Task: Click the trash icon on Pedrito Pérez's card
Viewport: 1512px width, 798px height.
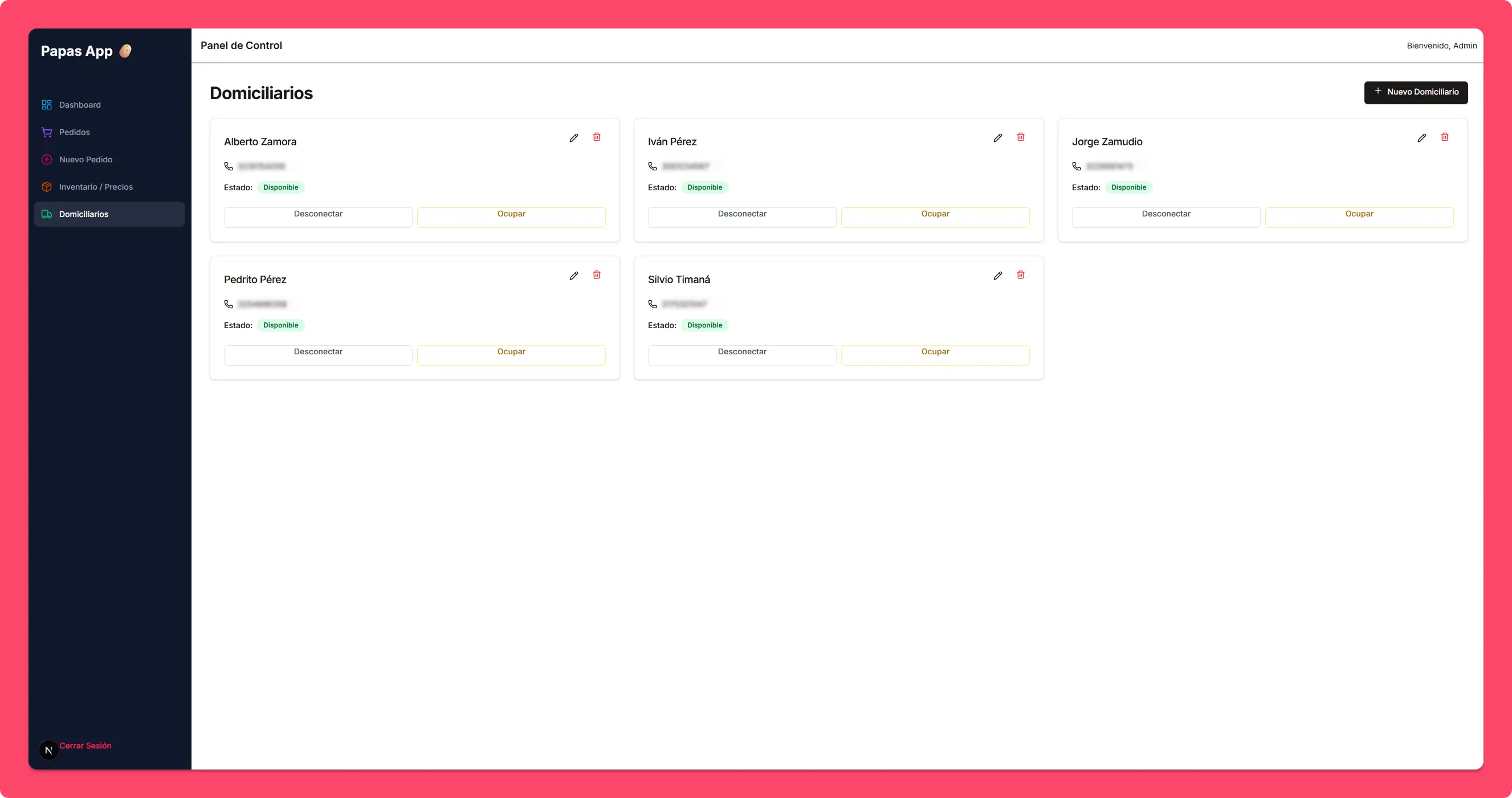Action: 597,275
